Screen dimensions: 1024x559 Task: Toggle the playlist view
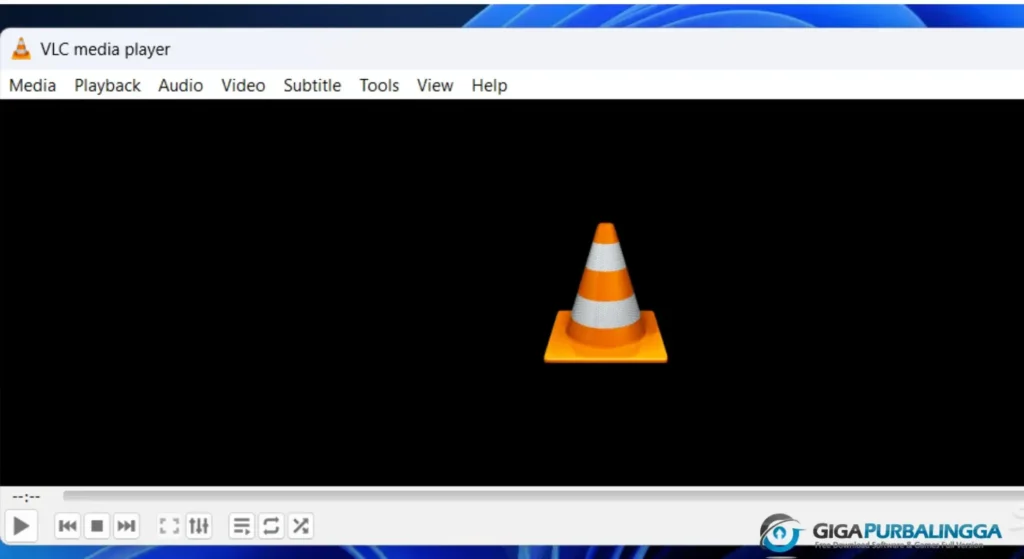(x=242, y=526)
